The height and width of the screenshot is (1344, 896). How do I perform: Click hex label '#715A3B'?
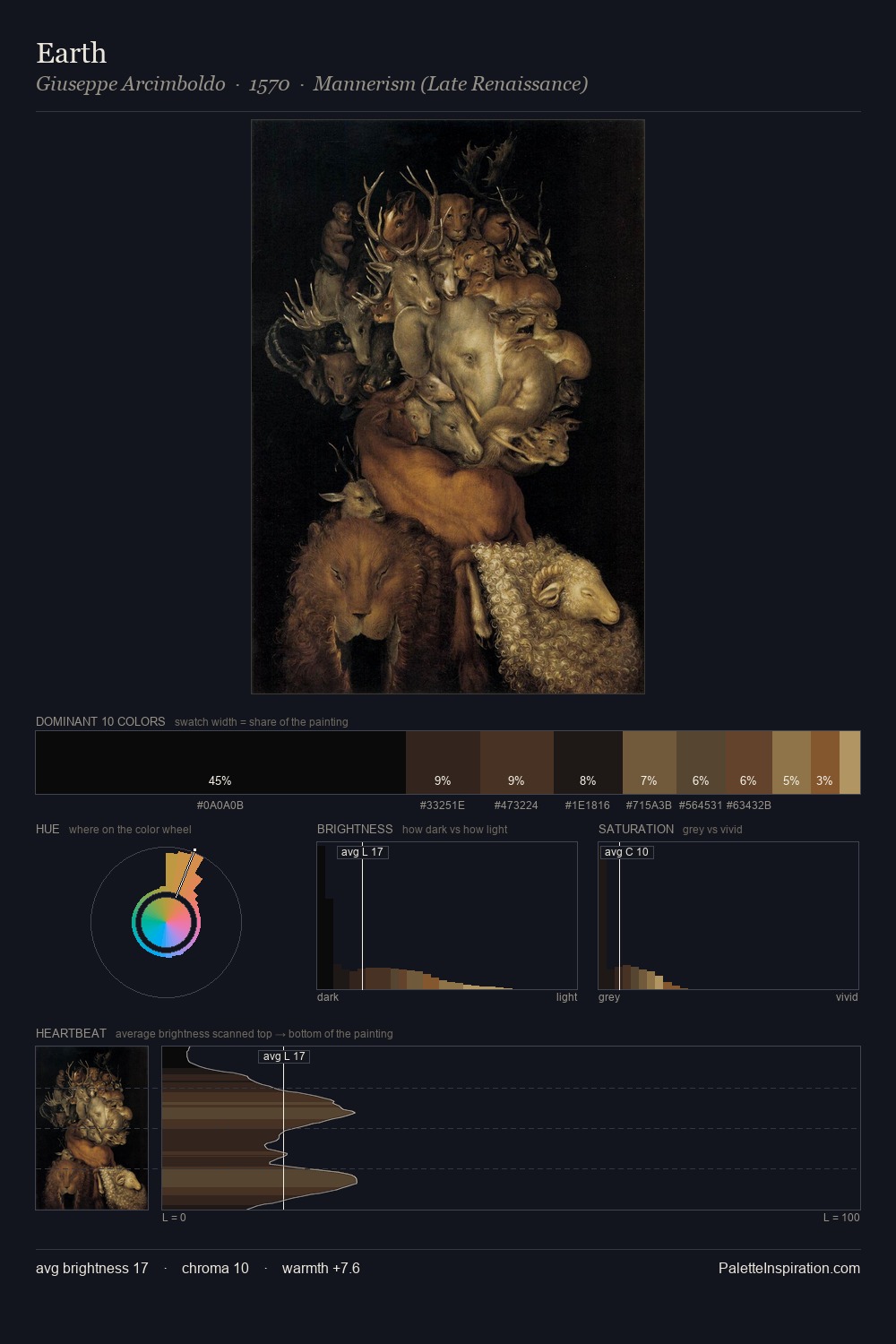[649, 806]
